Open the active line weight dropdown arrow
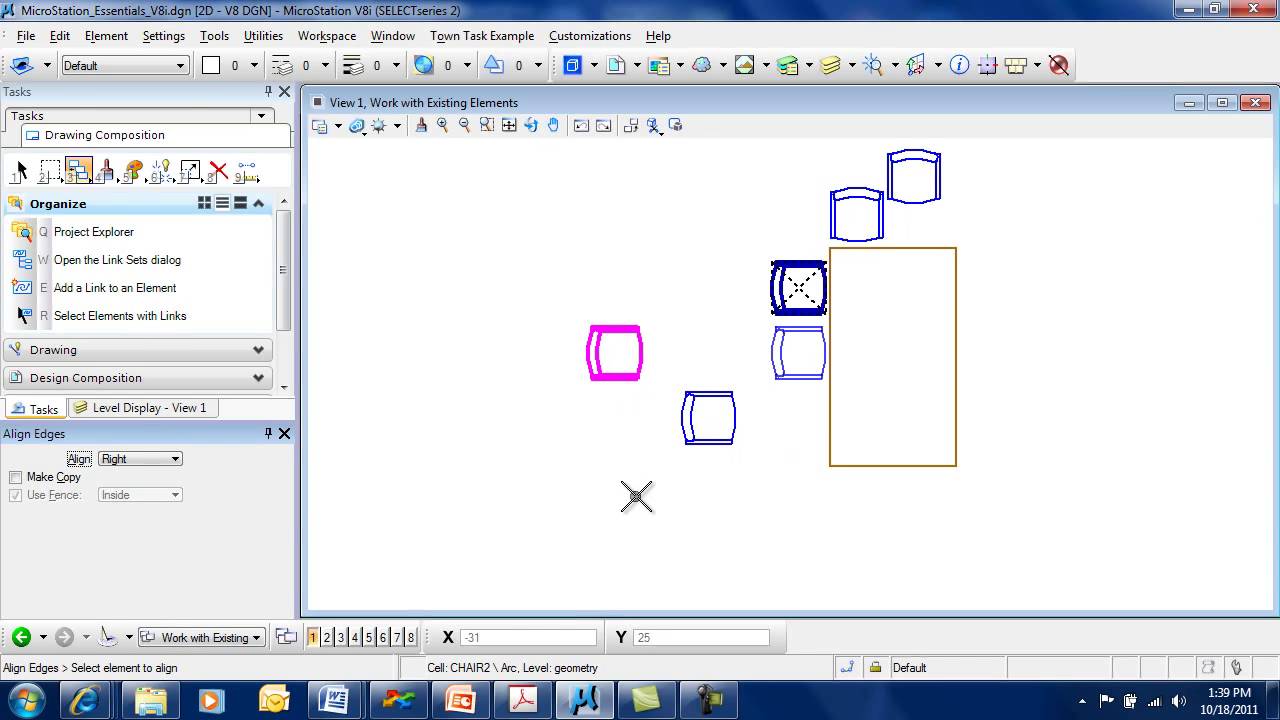This screenshot has height=720, width=1280. [396, 65]
